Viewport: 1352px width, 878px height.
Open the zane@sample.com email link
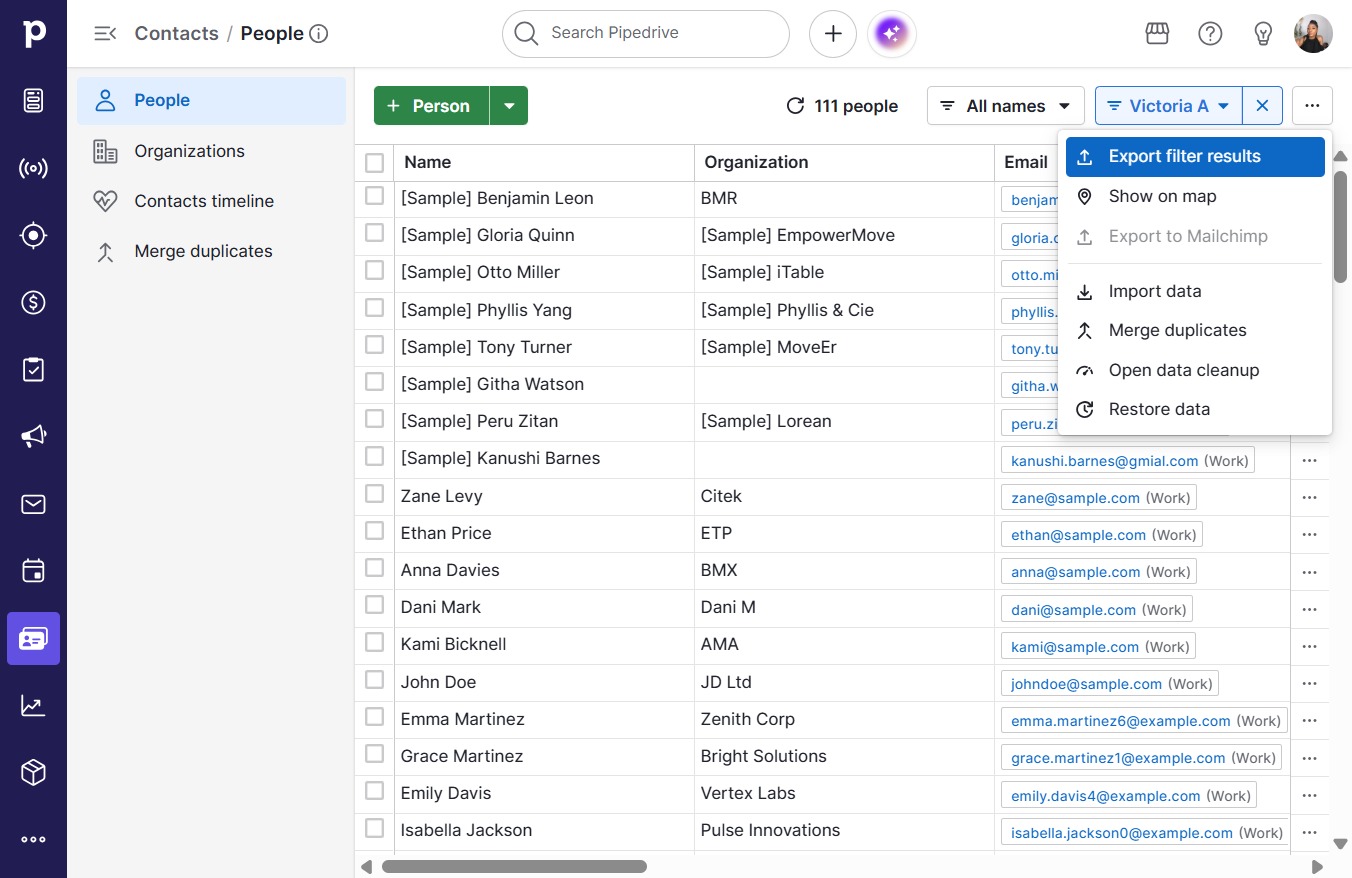(x=1075, y=498)
